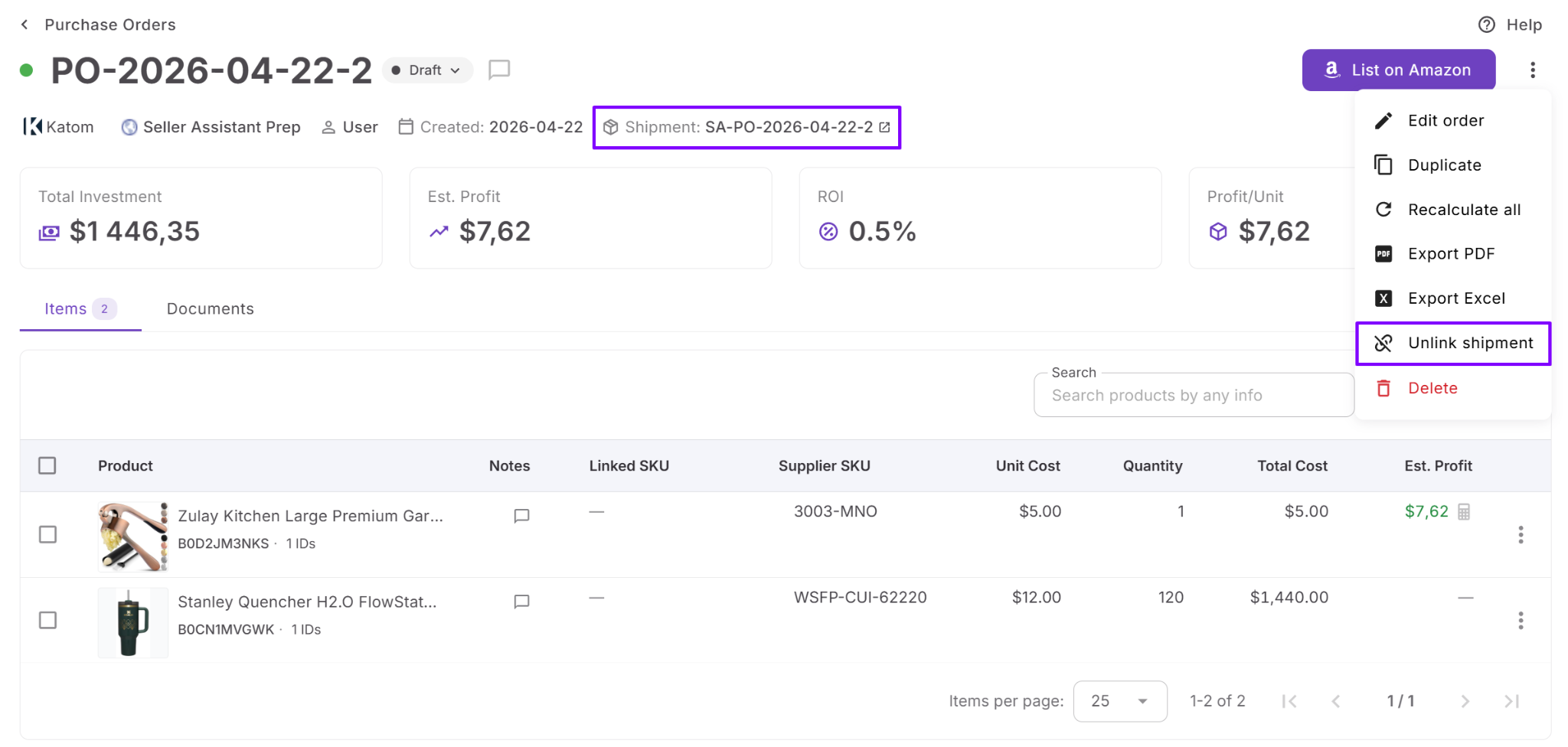This screenshot has width=1568, height=747.
Task: Open the order kebab menu
Action: (x=1532, y=70)
